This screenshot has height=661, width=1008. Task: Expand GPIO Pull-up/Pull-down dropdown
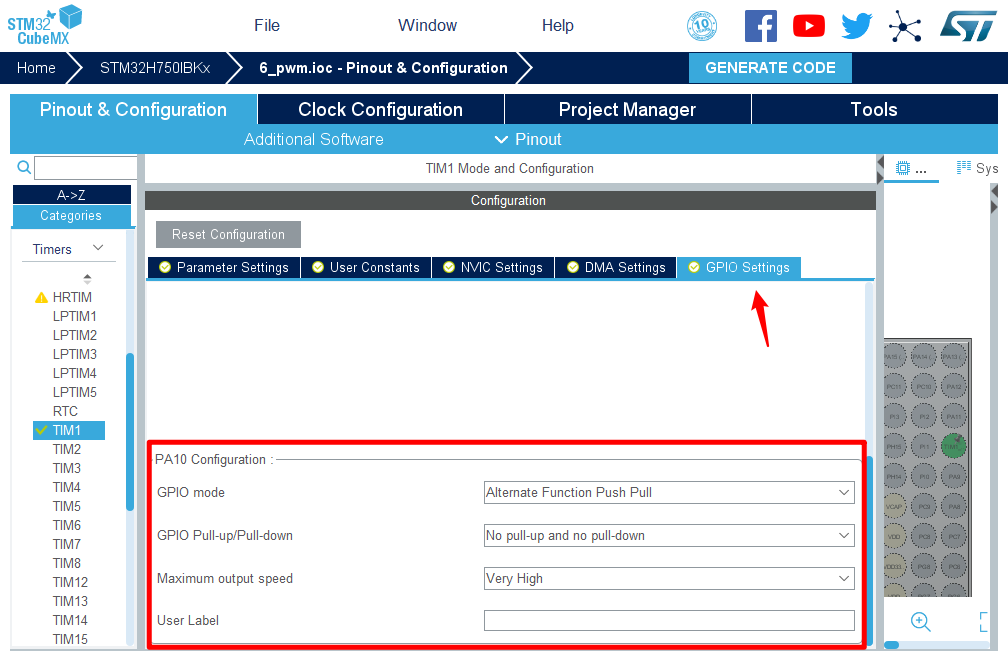pos(668,535)
